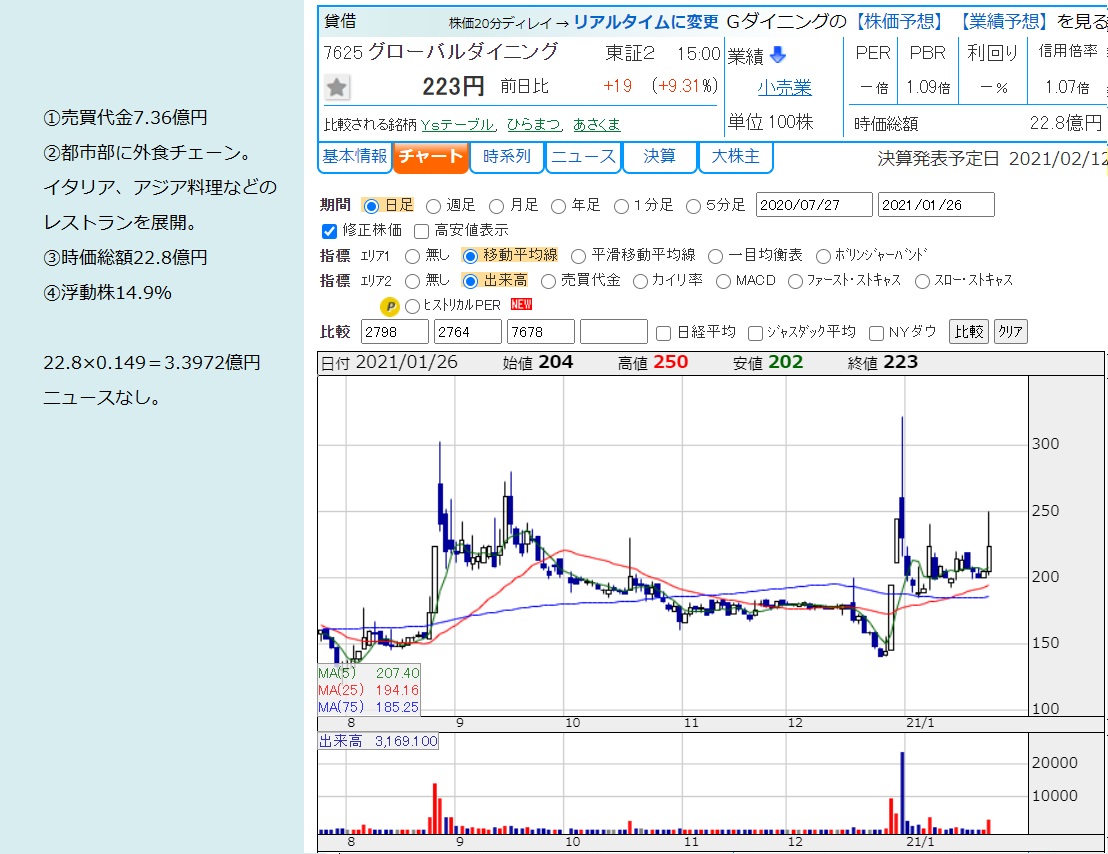The image size is (1108, 854).
Task: Check the ジャスダック平均 comparison box
Action: point(755,333)
